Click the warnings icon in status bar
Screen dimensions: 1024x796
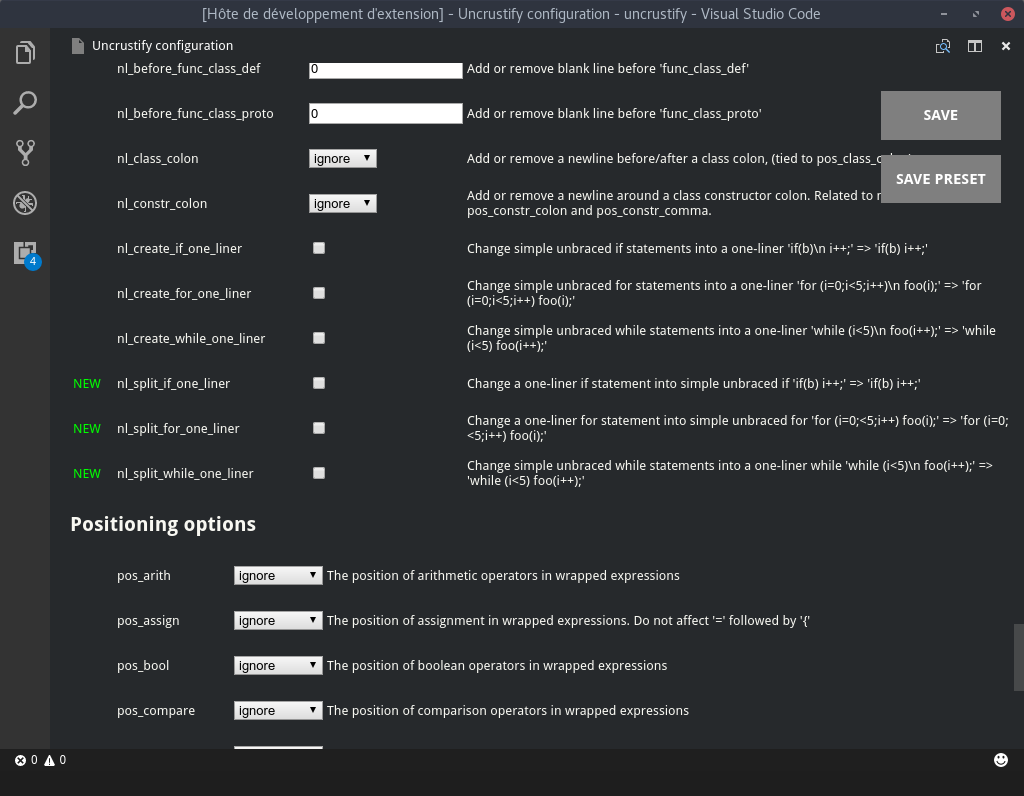50,760
